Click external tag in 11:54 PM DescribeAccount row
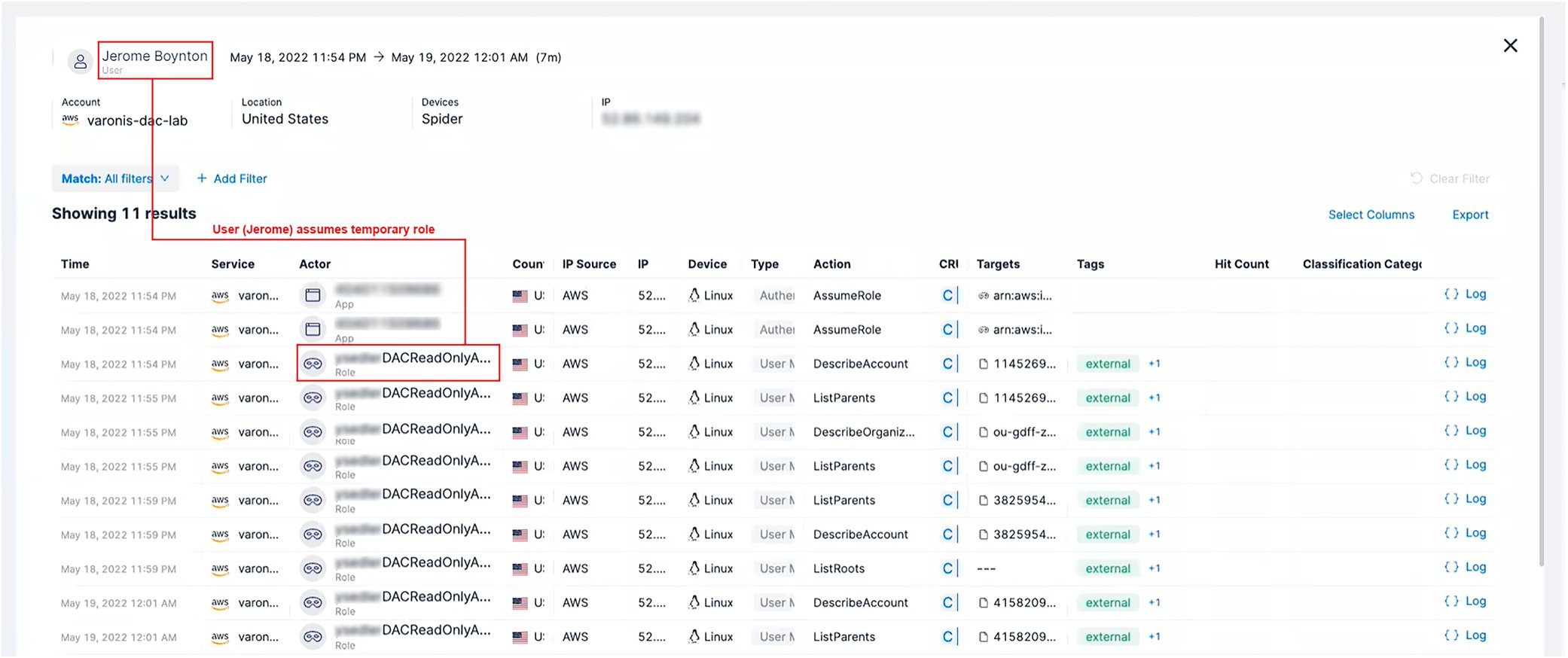 [1108, 364]
